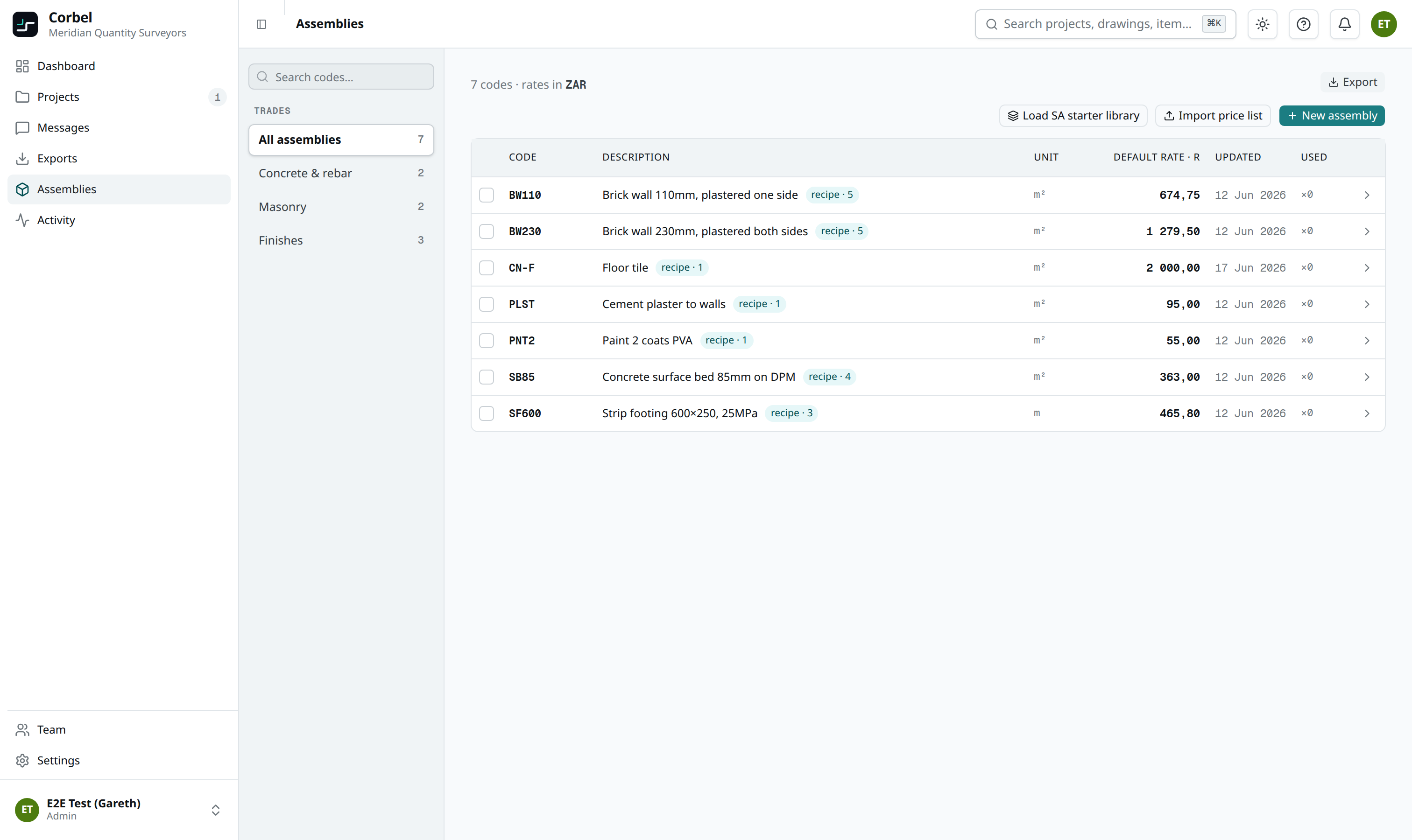Image resolution: width=1412 pixels, height=840 pixels.
Task: Click the SF600 recipe · 3 badge
Action: click(x=791, y=413)
